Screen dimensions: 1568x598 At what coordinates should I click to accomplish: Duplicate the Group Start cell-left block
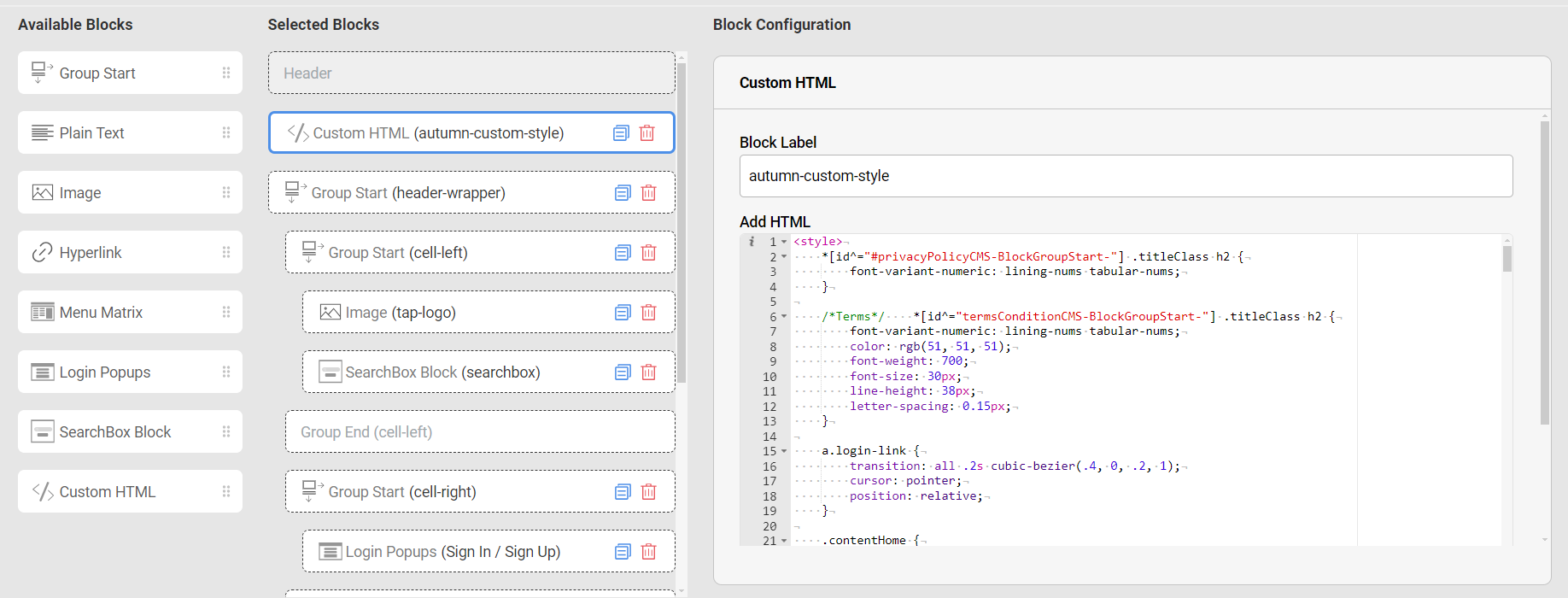623,253
